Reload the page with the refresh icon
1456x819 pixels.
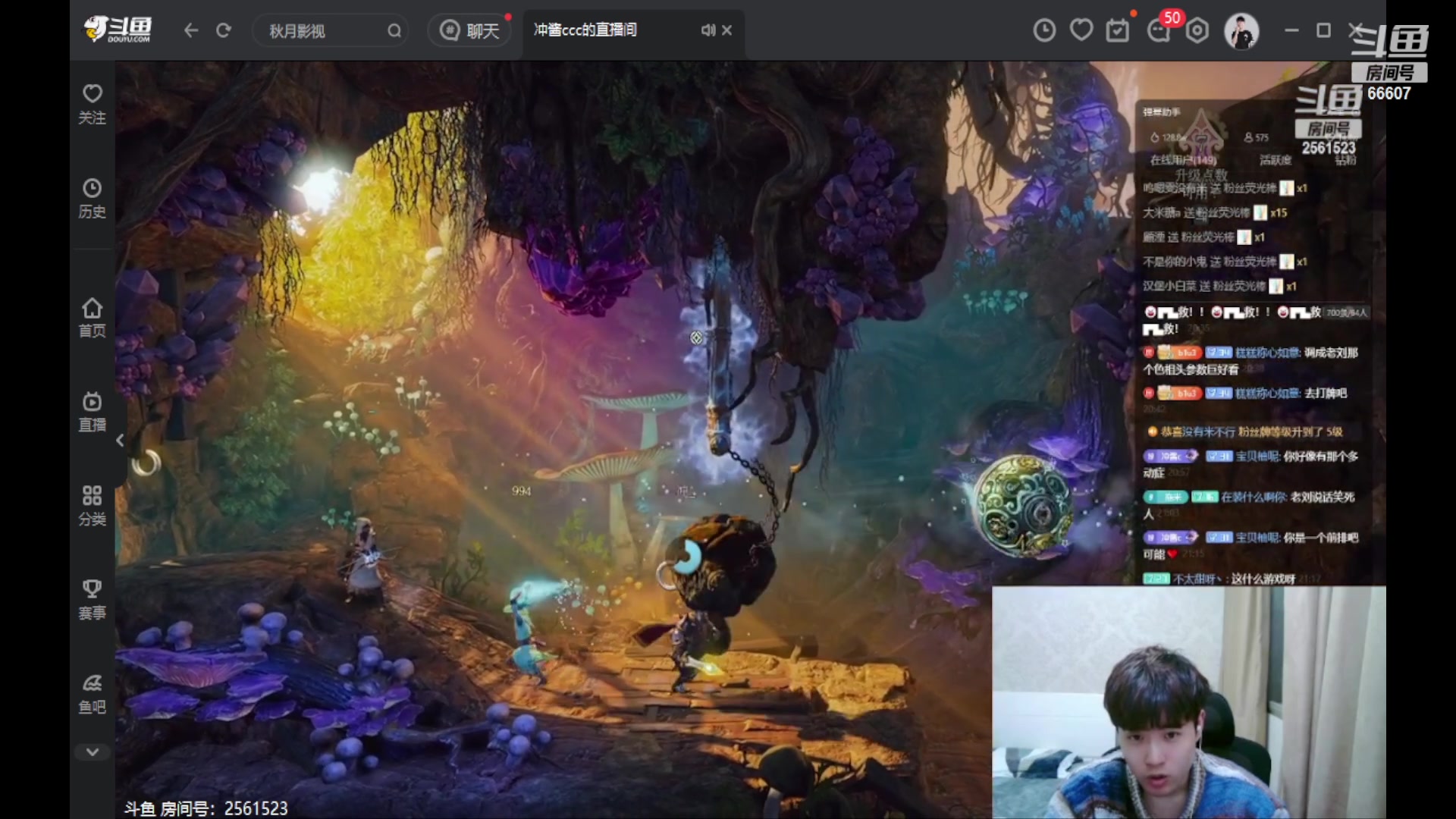click(x=224, y=30)
